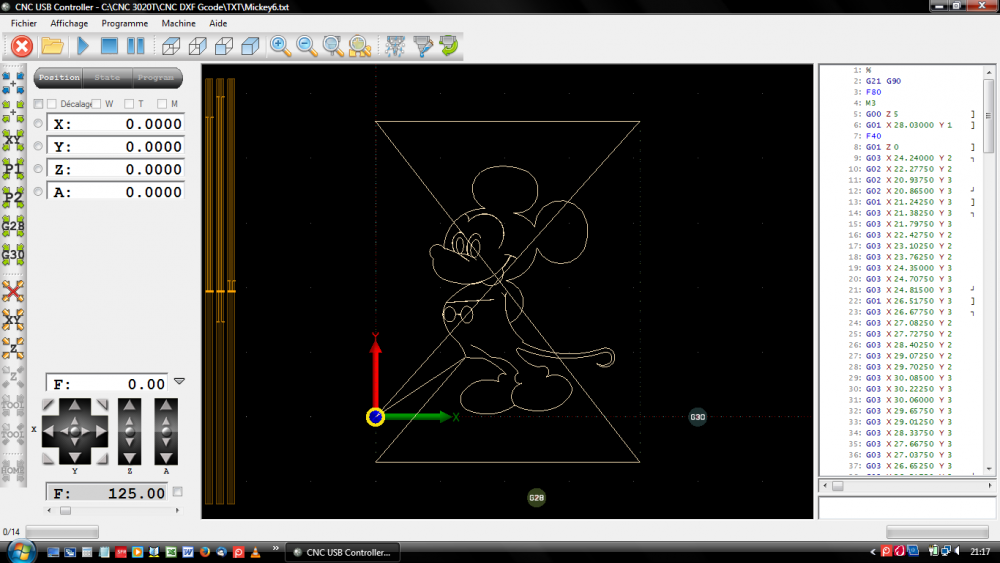Select the X axis radio button

pyautogui.click(x=38, y=124)
